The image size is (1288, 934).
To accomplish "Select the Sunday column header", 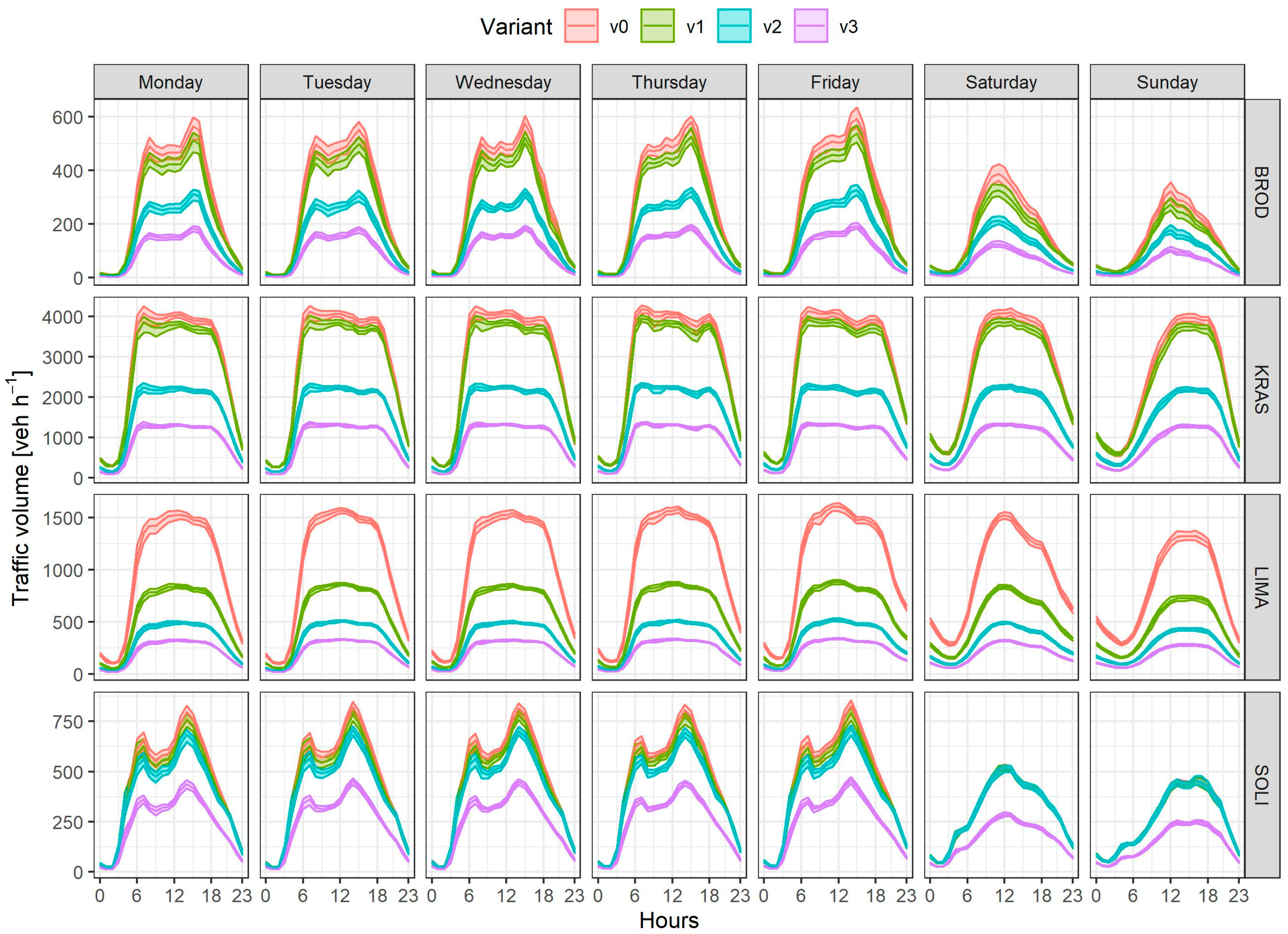I will pyautogui.click(x=1167, y=82).
